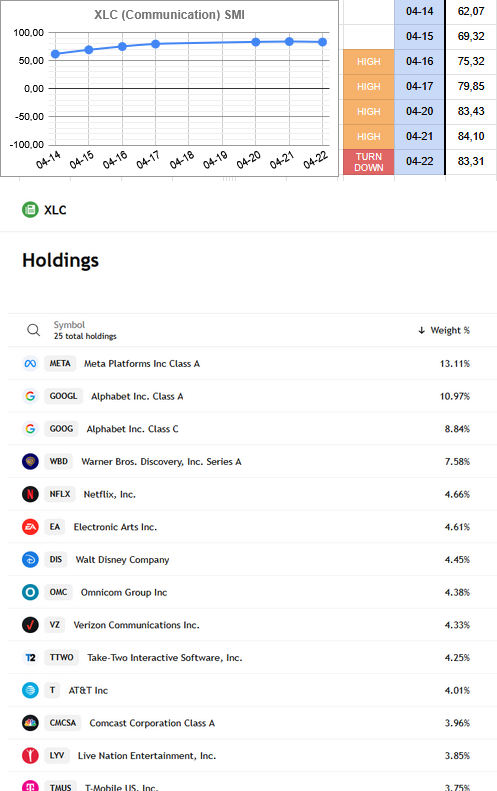Viewport: 497px width, 791px height.
Task: Open the GOOG ticker tag
Action: coord(62,429)
